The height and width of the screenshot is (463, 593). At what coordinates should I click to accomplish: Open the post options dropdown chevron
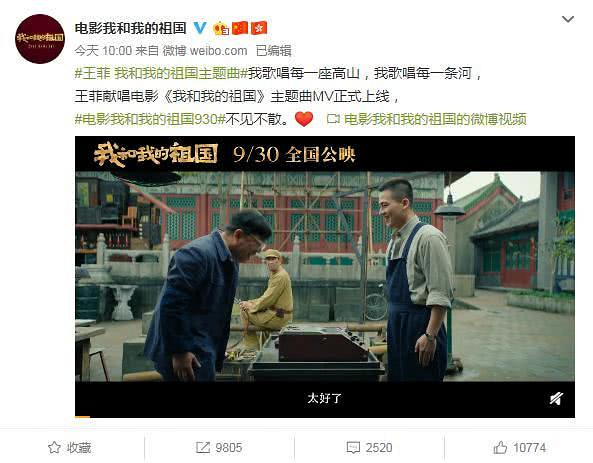(x=568, y=19)
